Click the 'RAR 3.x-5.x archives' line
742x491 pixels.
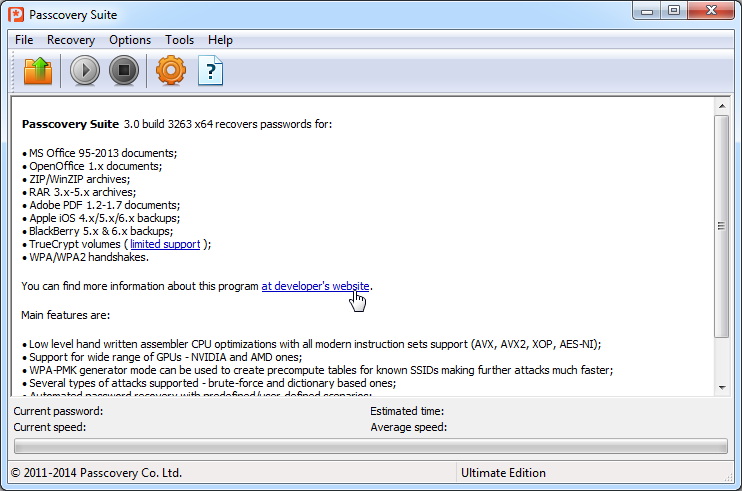[x=82, y=192]
